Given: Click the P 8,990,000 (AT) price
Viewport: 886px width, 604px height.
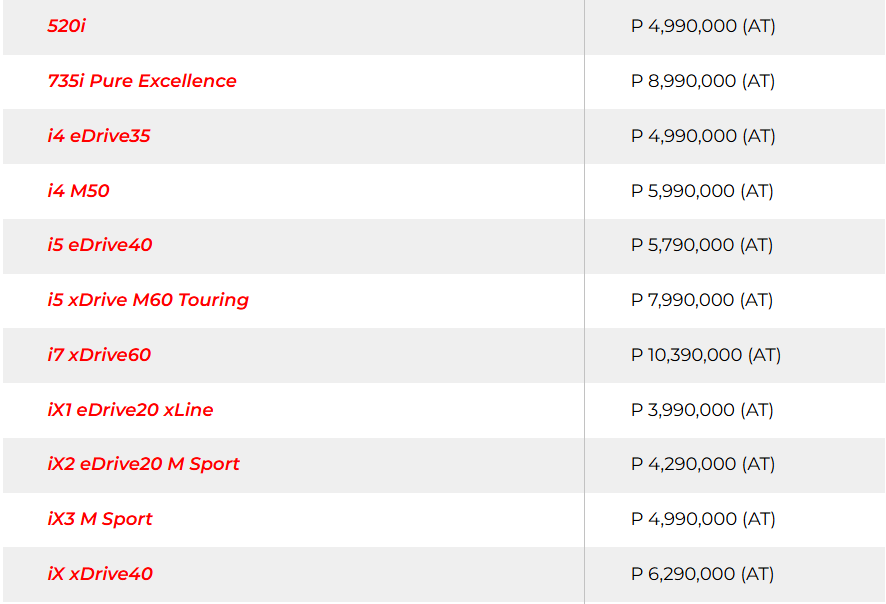Looking at the screenshot, I should coord(703,81).
